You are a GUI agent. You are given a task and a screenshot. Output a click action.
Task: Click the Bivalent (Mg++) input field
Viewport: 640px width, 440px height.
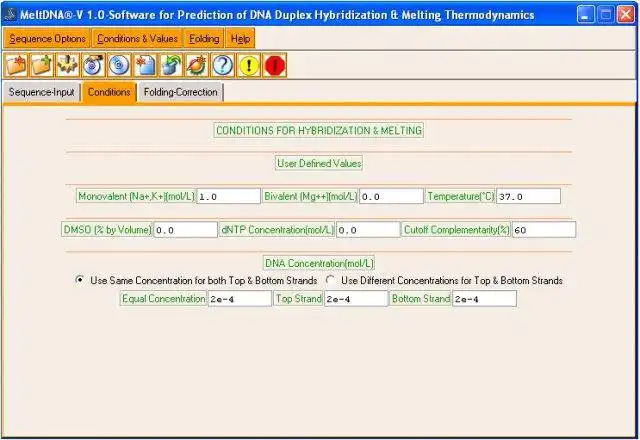point(391,196)
